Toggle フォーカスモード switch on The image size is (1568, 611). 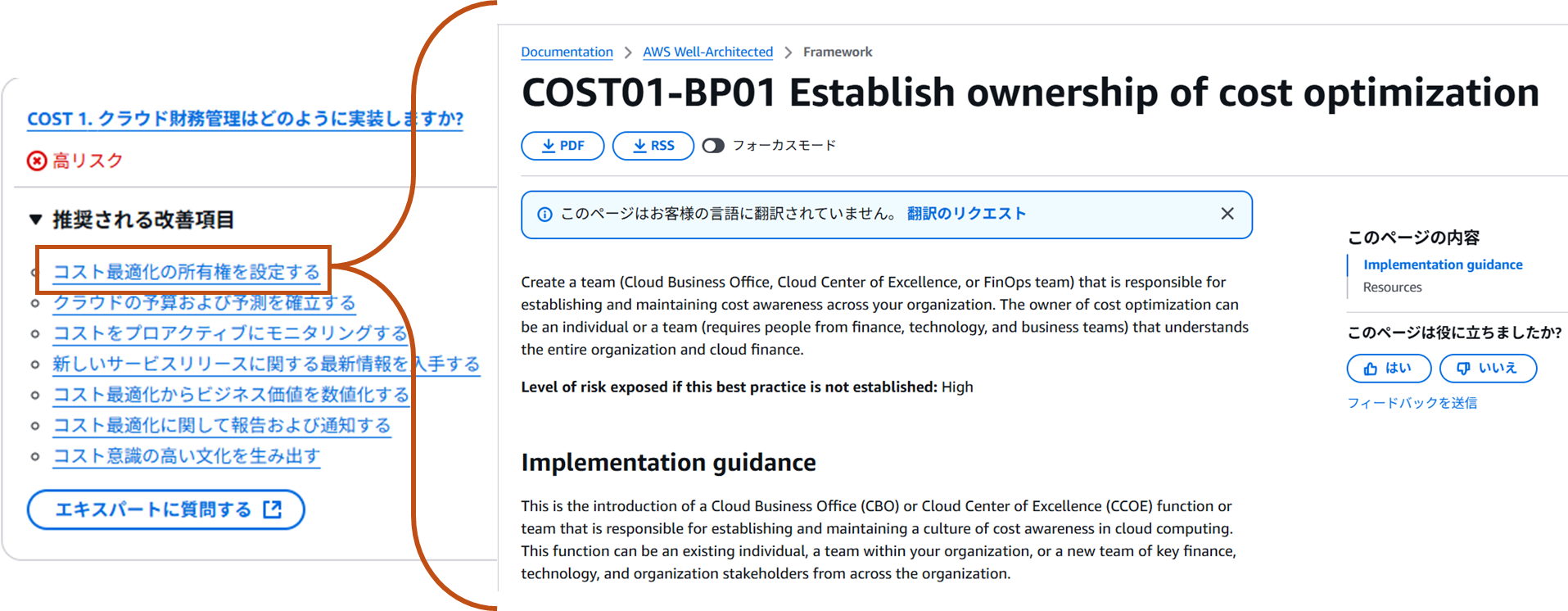(x=713, y=146)
